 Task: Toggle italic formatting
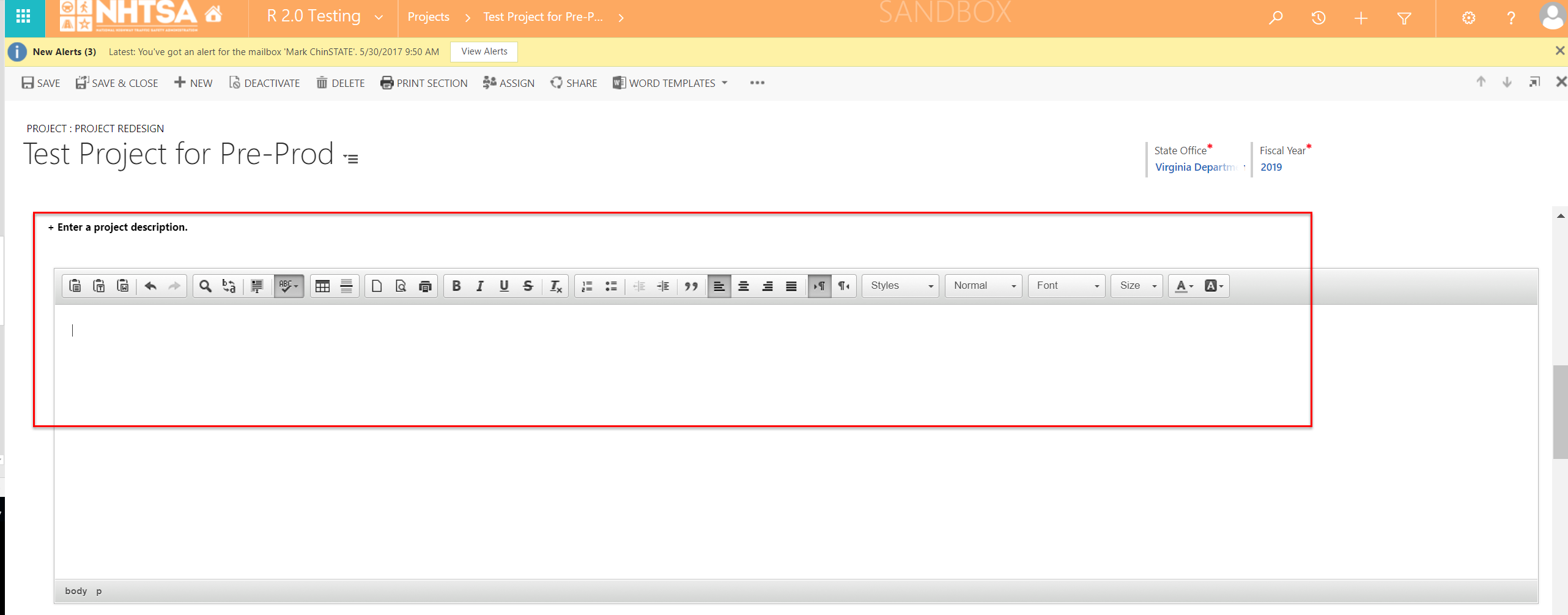pos(480,286)
